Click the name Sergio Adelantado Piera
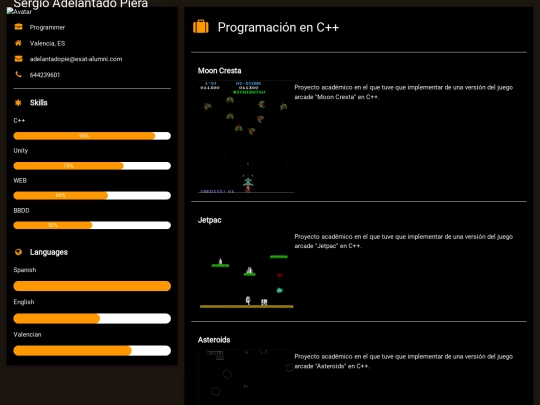 point(81,4)
